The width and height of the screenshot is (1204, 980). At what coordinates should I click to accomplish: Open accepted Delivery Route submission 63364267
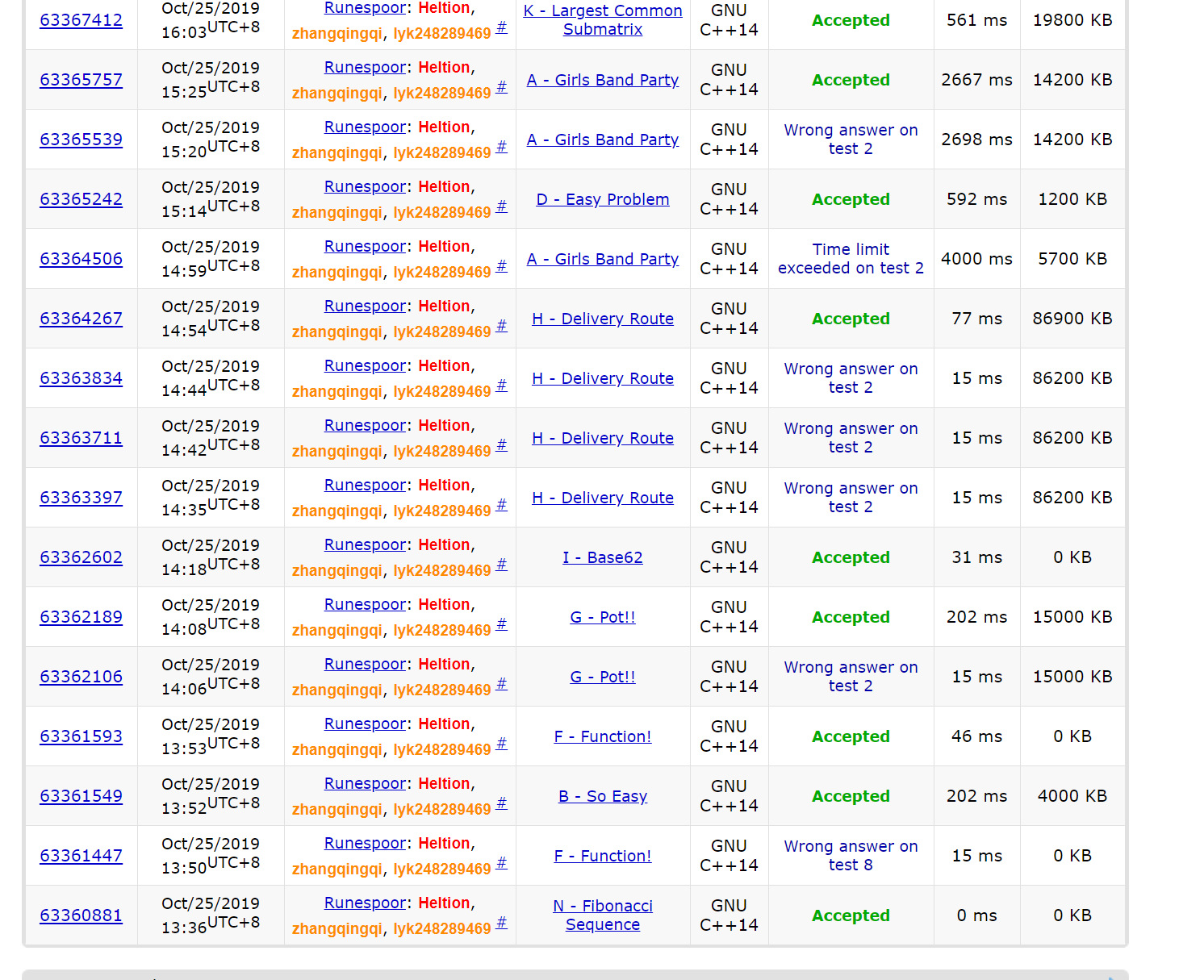[81, 319]
